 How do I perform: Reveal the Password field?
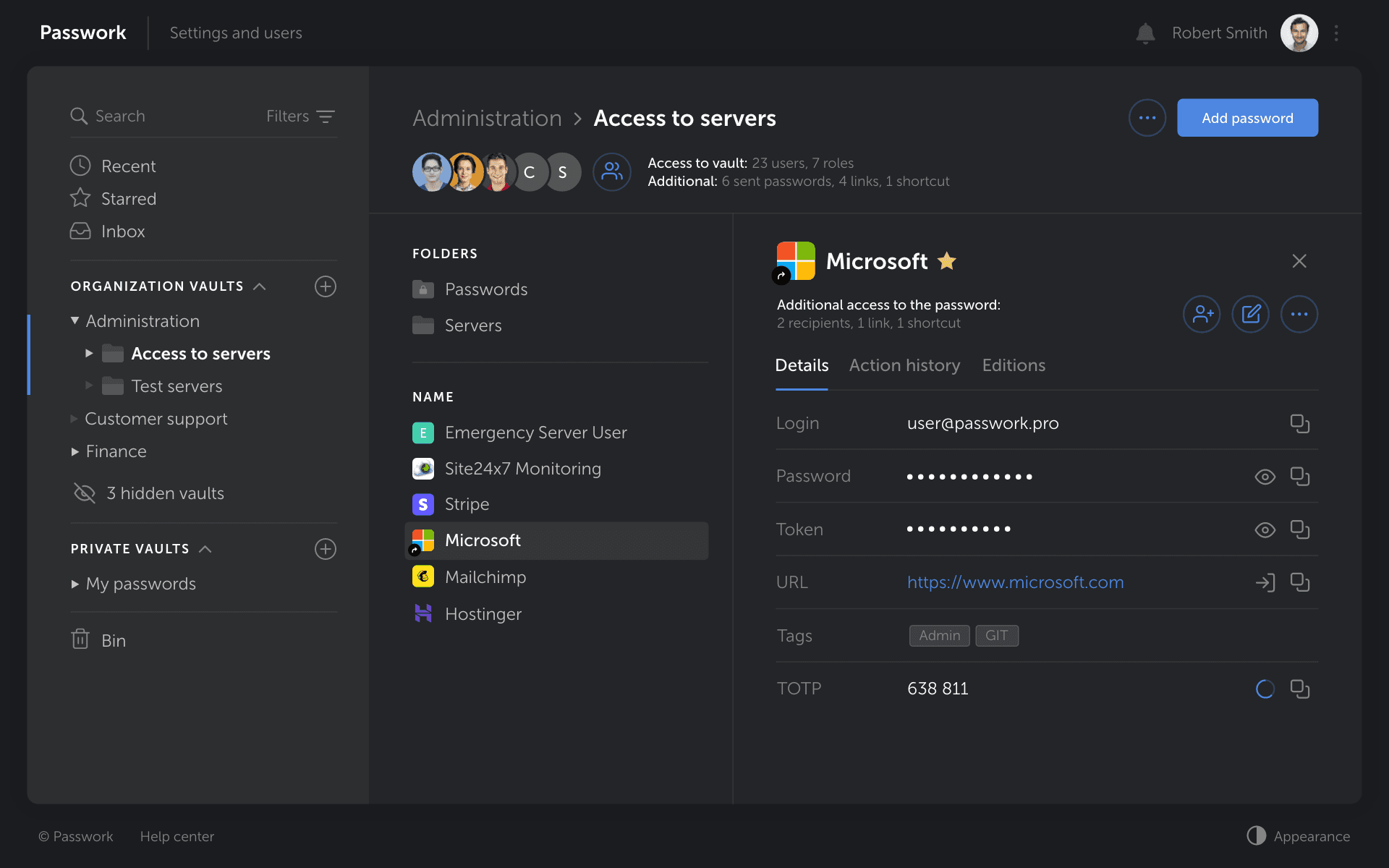(1265, 477)
